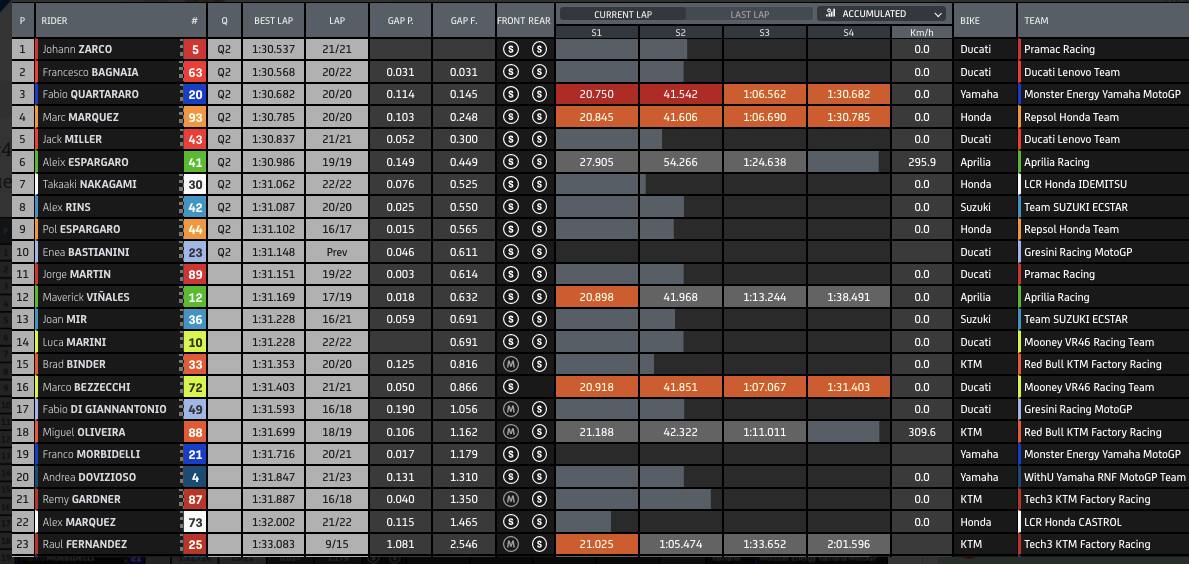The width and height of the screenshot is (1189, 564).
Task: Click Viñales' front tyre icon
Action: coord(510,297)
